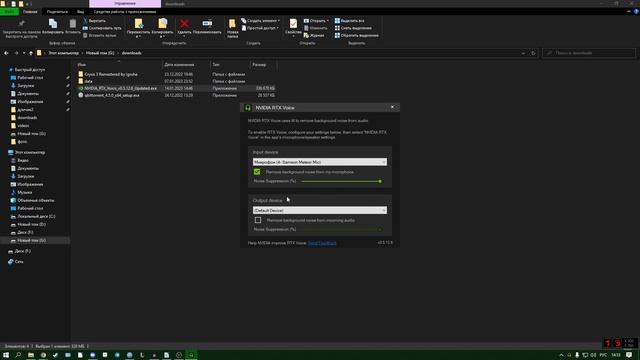The width and height of the screenshot is (640, 360).
Task: Open Input device dropdown in RTX Voice
Action: coord(320,162)
